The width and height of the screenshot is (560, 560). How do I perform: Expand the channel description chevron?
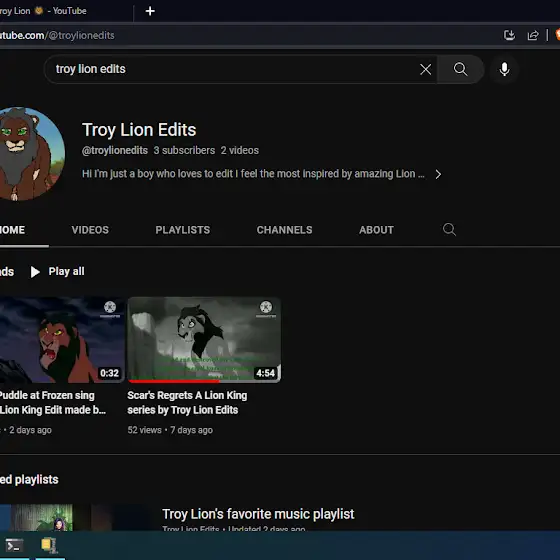click(x=438, y=174)
